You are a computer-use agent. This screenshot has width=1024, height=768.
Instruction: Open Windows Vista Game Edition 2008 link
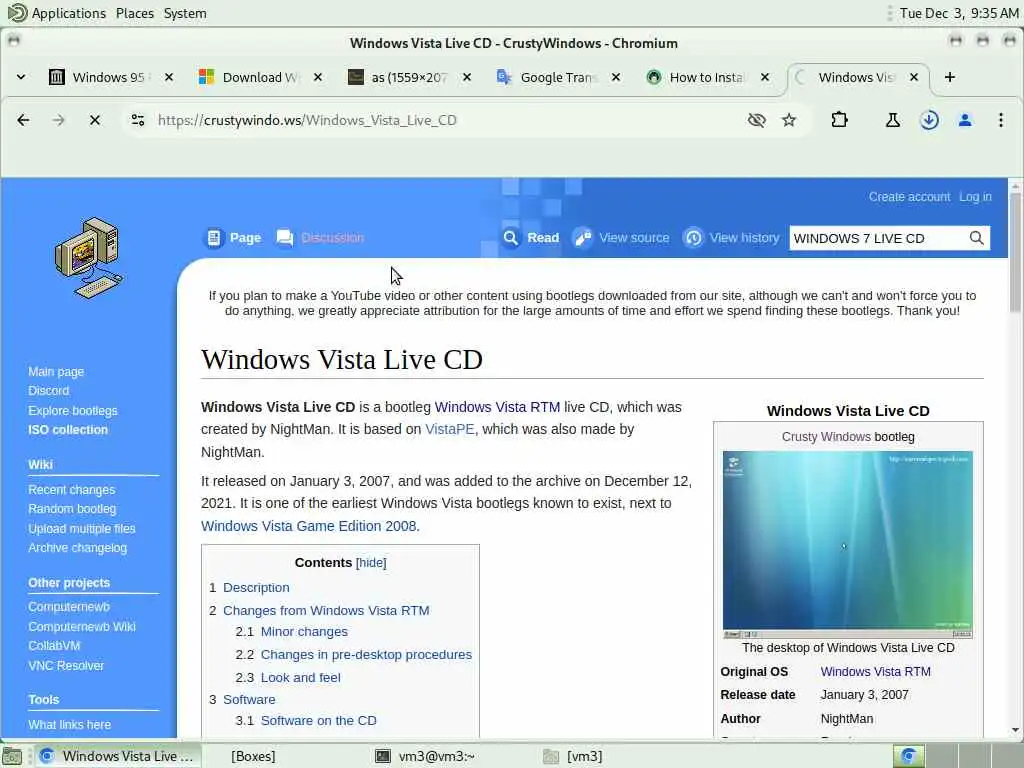308,526
